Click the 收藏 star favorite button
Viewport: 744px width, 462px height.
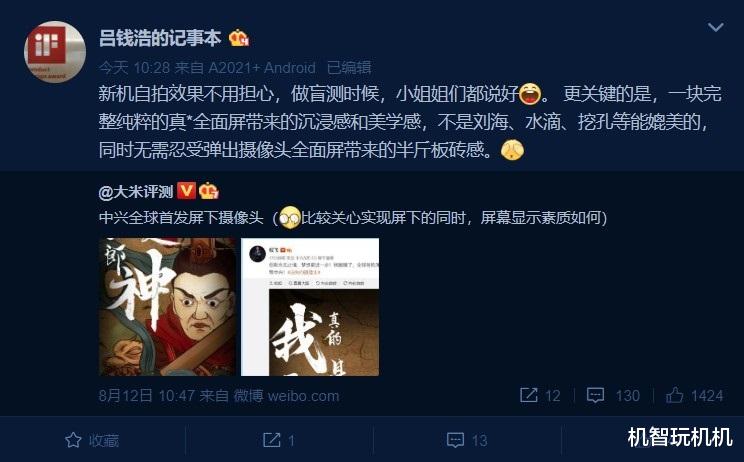[x=92, y=440]
